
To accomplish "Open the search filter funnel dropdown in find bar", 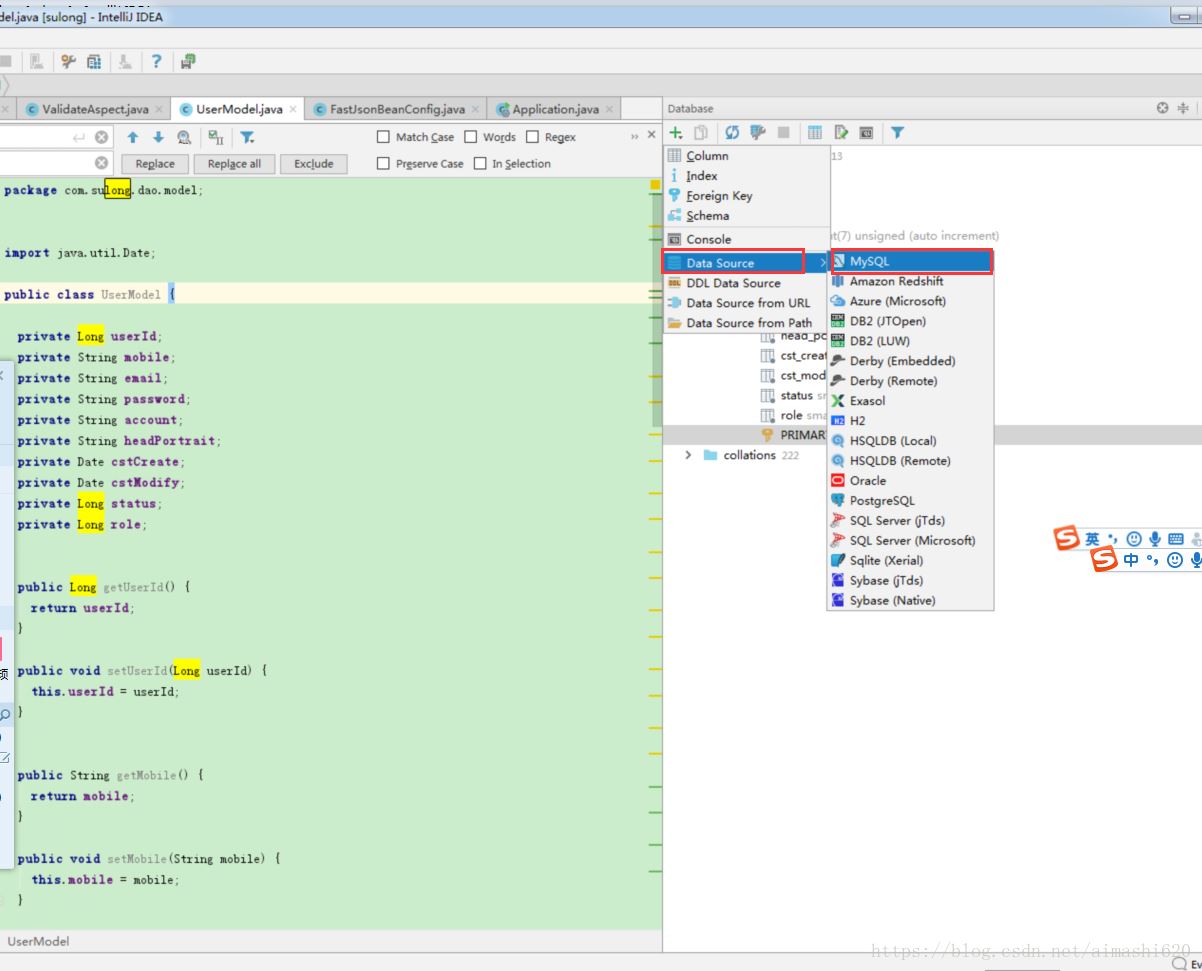I will pos(247,137).
